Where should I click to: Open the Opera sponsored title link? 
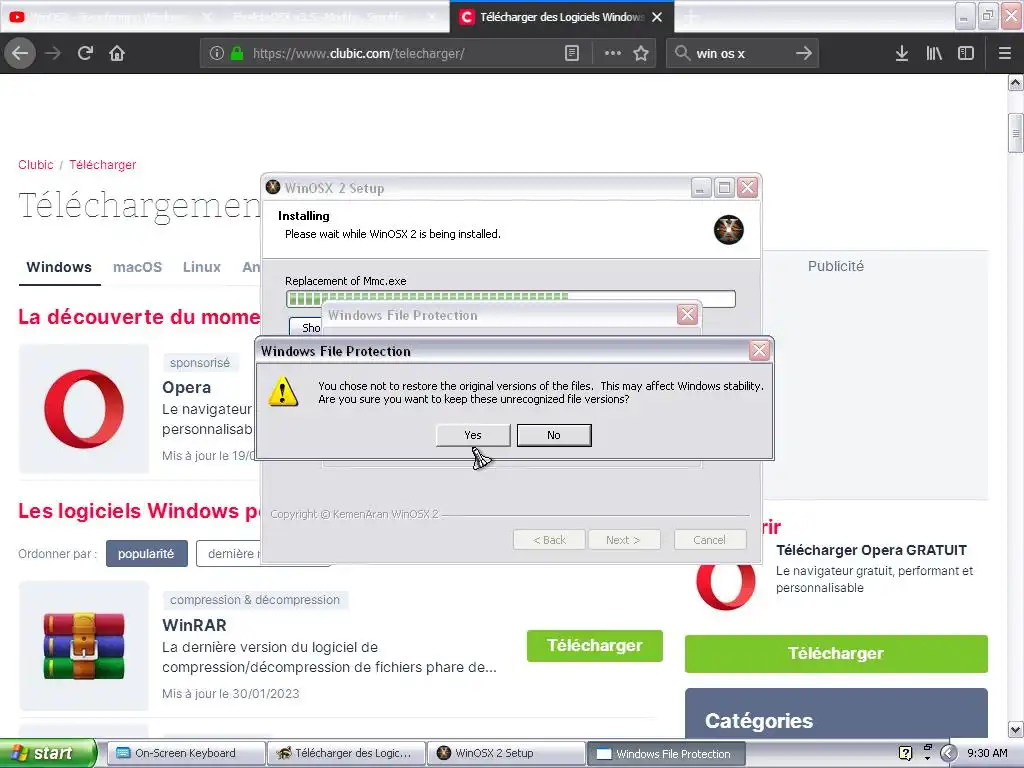point(186,387)
